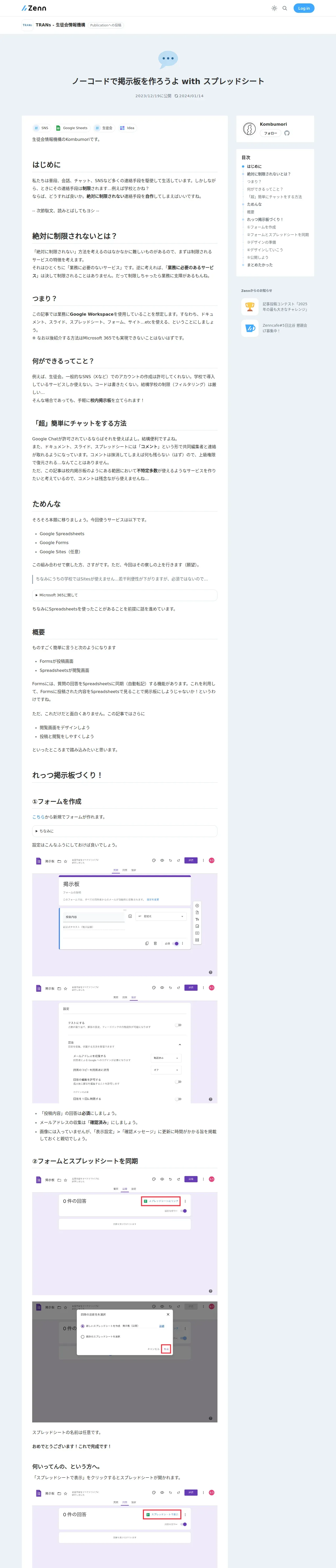The height and width of the screenshot is (1568, 336).
Task: Click the 概要 article heading
Action: (38, 632)
